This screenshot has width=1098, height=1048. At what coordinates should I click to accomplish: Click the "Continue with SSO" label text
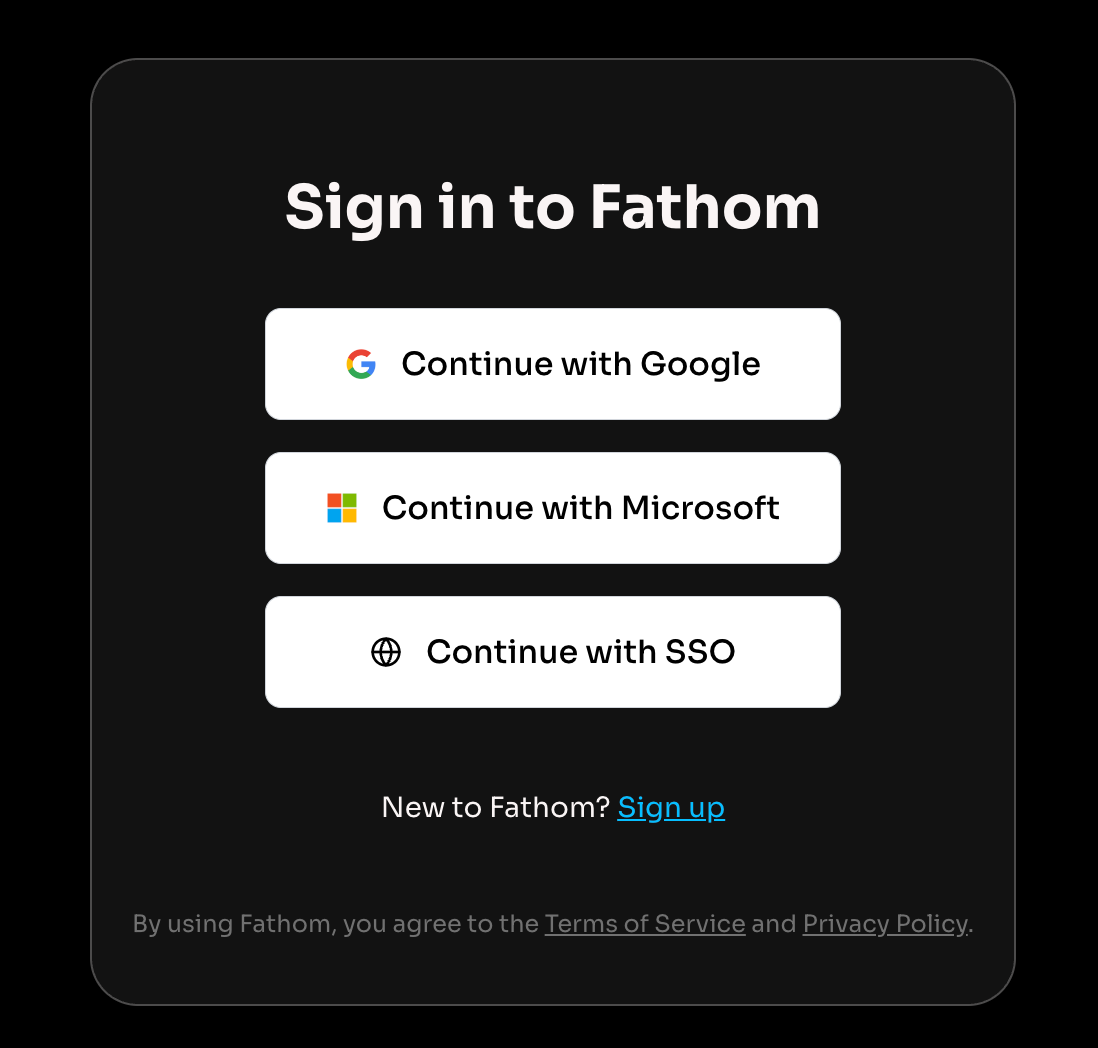(x=581, y=652)
